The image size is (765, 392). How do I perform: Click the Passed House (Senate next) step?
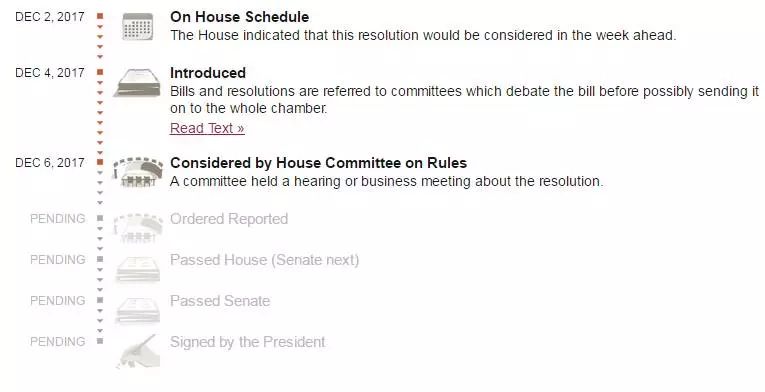click(x=264, y=260)
